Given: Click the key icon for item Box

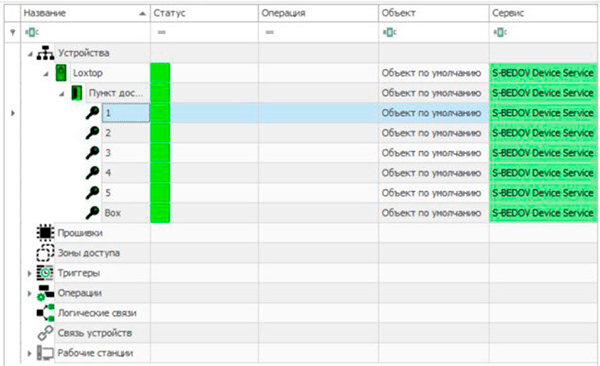Looking at the screenshot, I should click(x=92, y=212).
